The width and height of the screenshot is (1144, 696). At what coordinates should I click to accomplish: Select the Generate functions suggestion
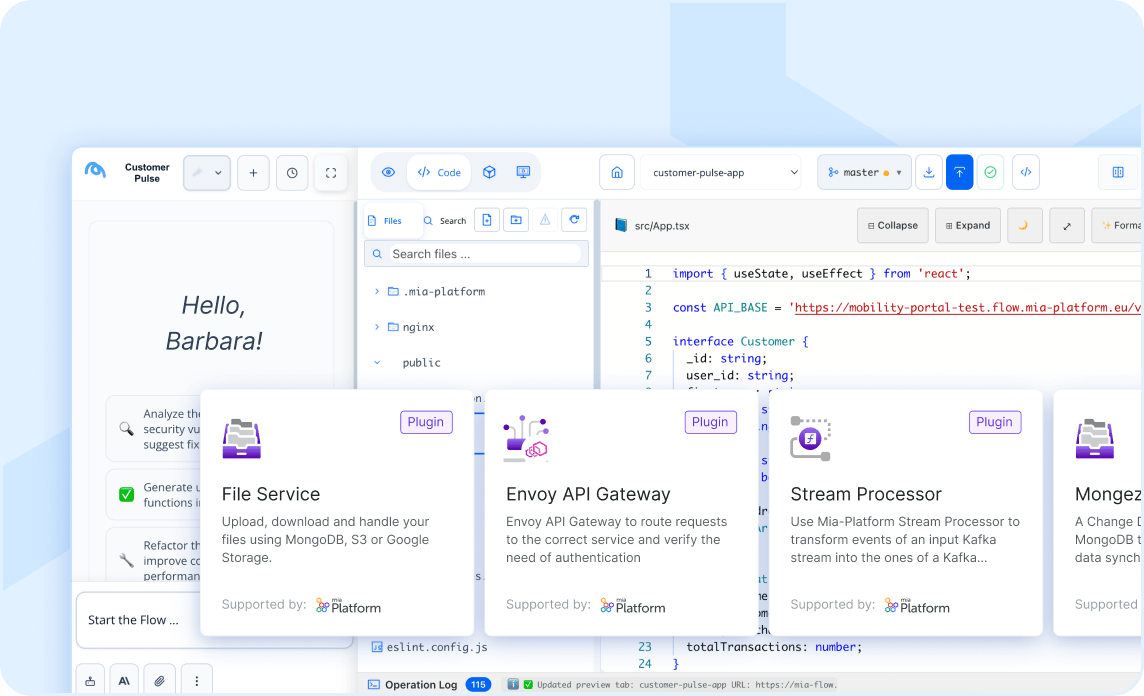point(153,495)
